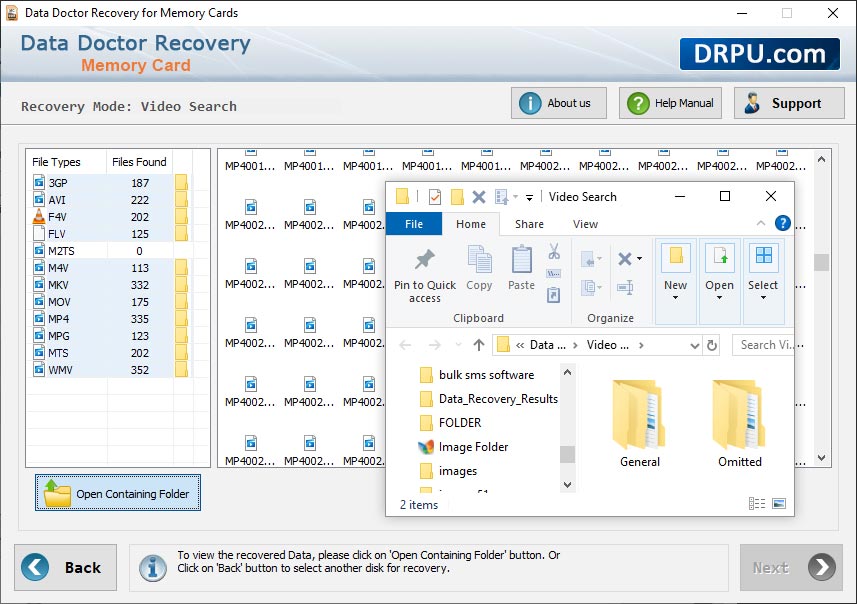Select the MPG file type row
Screen dimensions: 857x604
tap(109, 336)
